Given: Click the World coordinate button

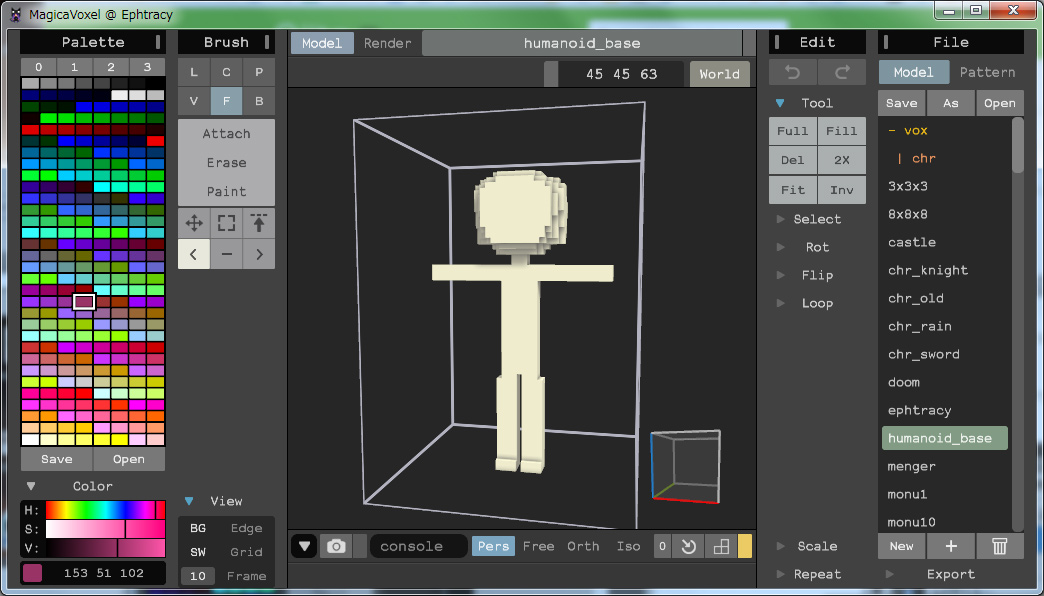Looking at the screenshot, I should [x=720, y=74].
